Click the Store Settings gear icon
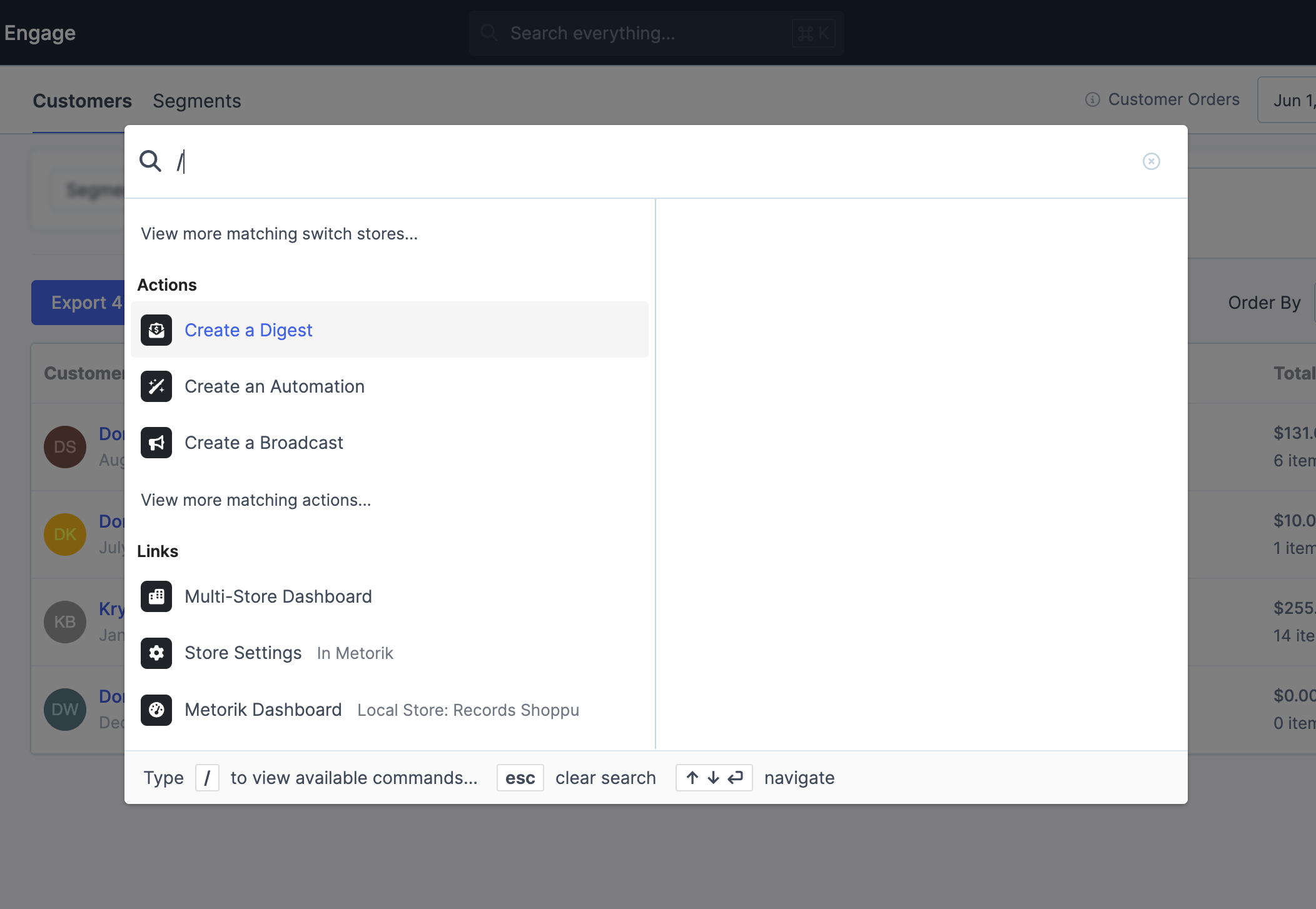The height and width of the screenshot is (909, 1316). (156, 653)
